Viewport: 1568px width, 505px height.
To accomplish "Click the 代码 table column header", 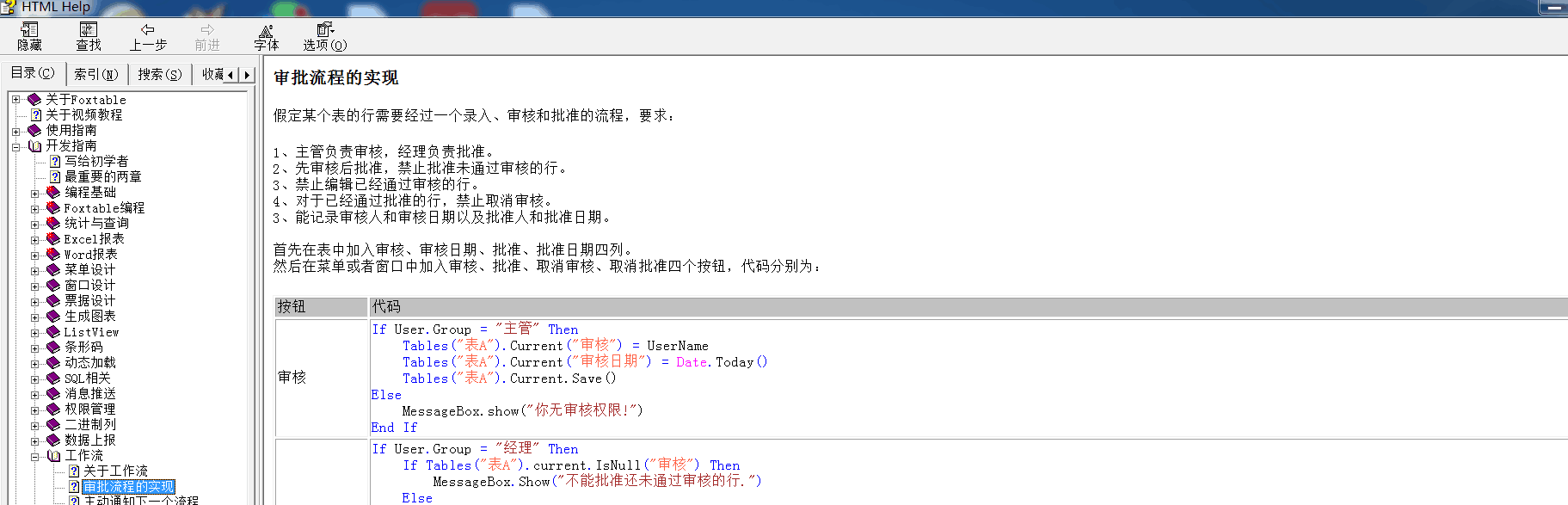I will tap(968, 306).
